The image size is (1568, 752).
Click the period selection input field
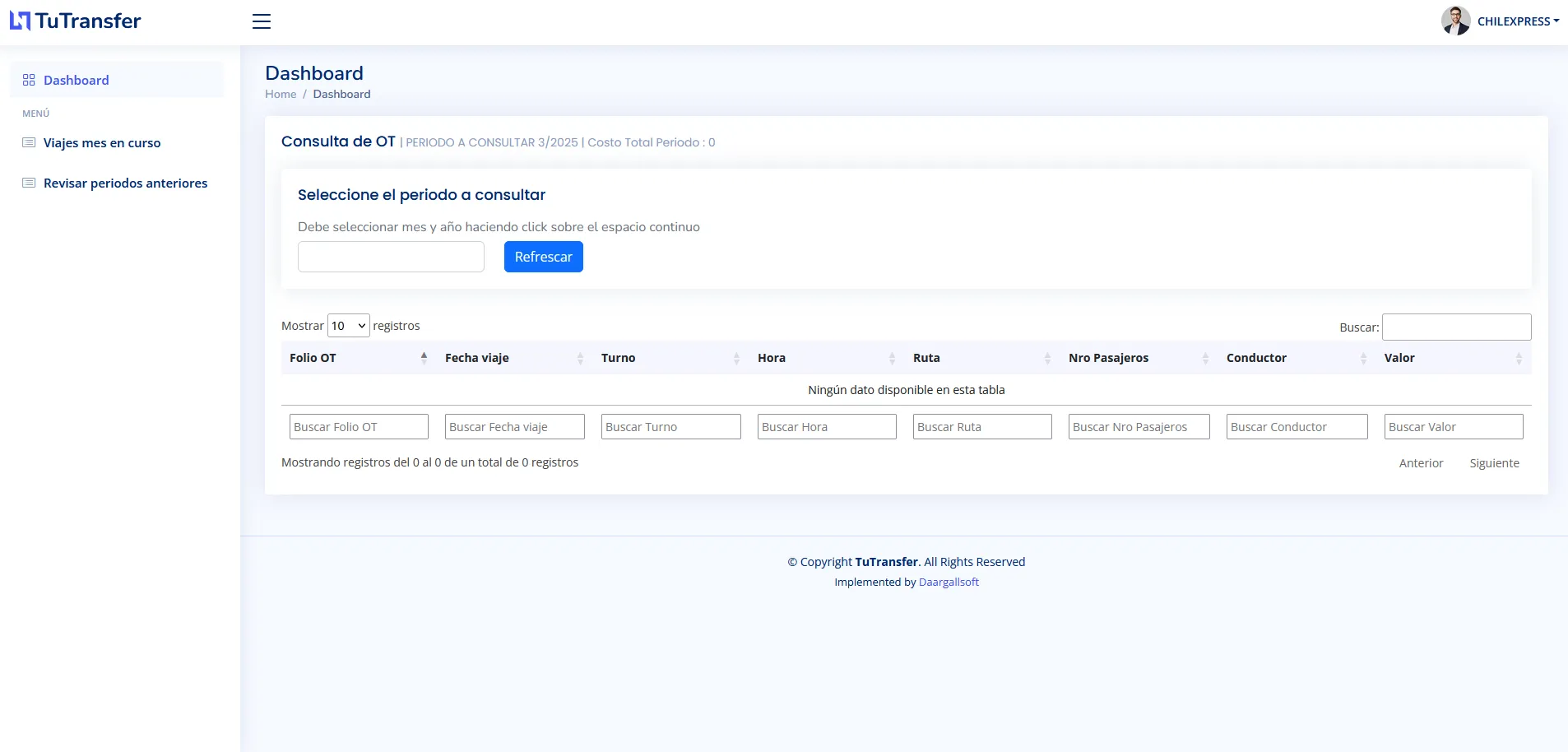tap(390, 256)
